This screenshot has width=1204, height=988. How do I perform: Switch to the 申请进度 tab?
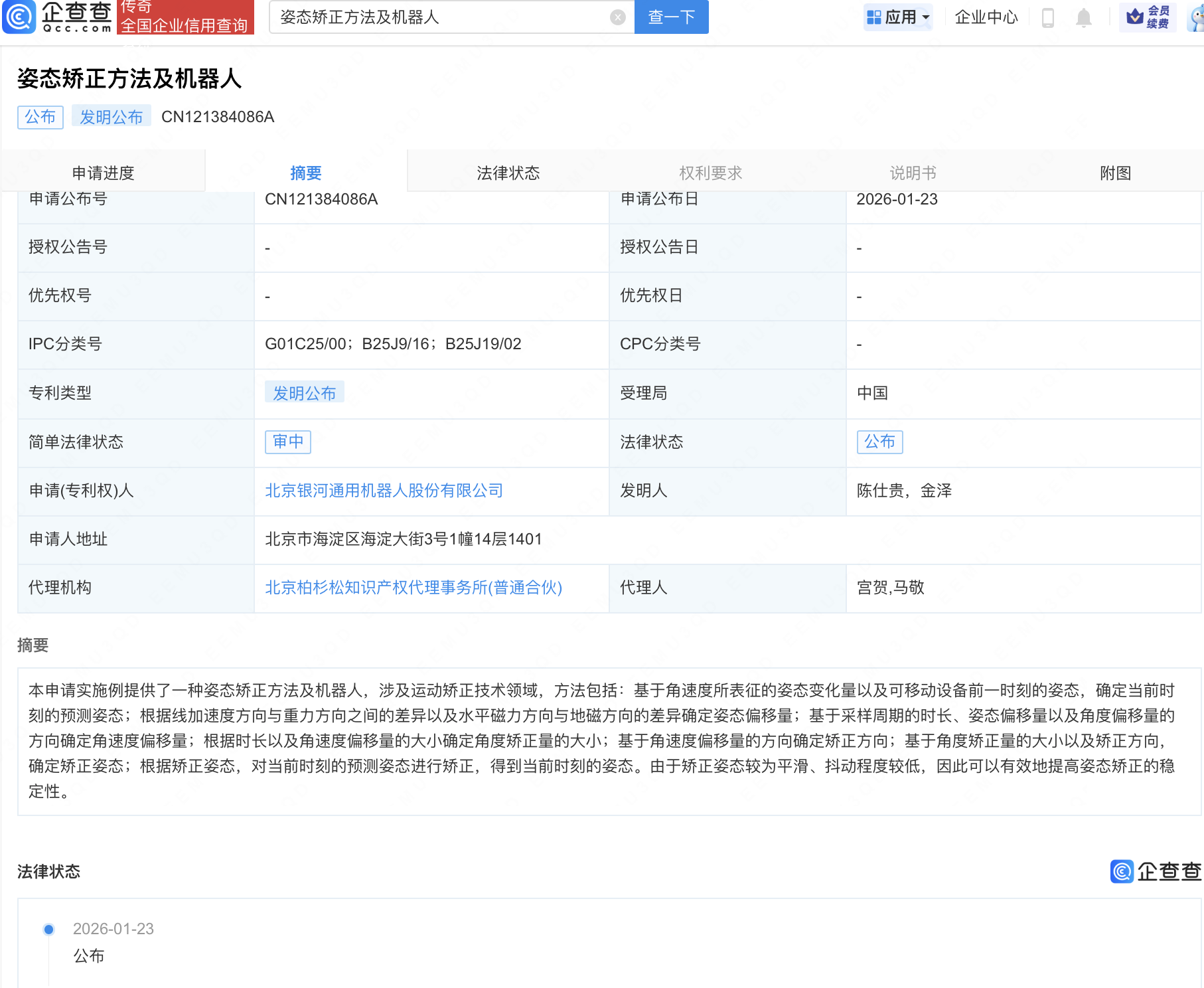coord(103,173)
